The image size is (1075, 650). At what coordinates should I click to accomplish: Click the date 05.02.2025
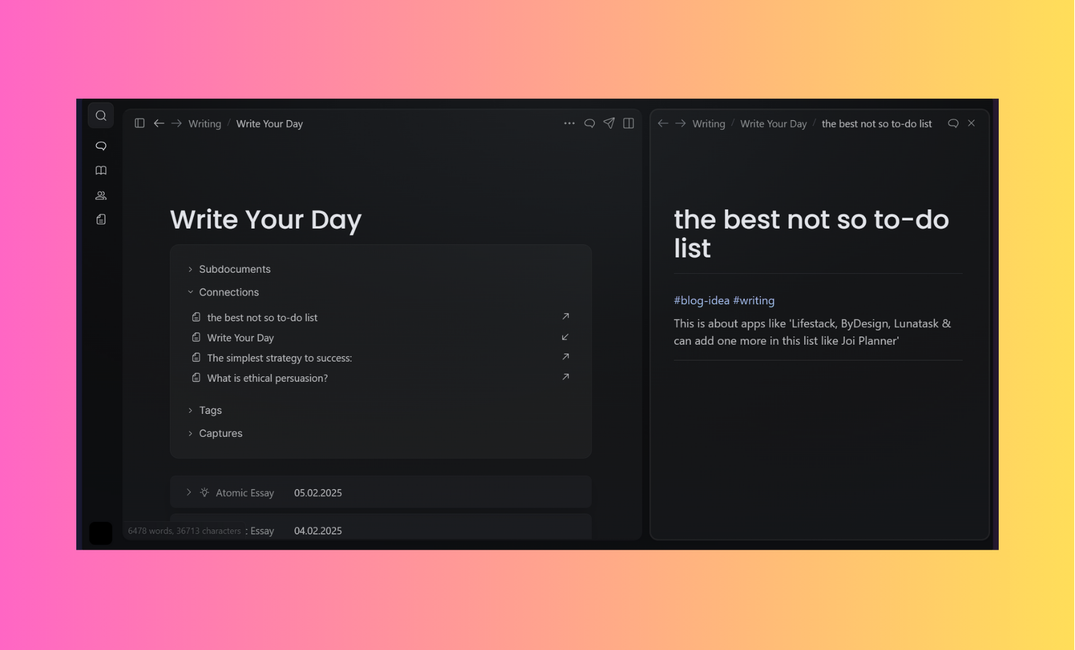pyautogui.click(x=318, y=493)
